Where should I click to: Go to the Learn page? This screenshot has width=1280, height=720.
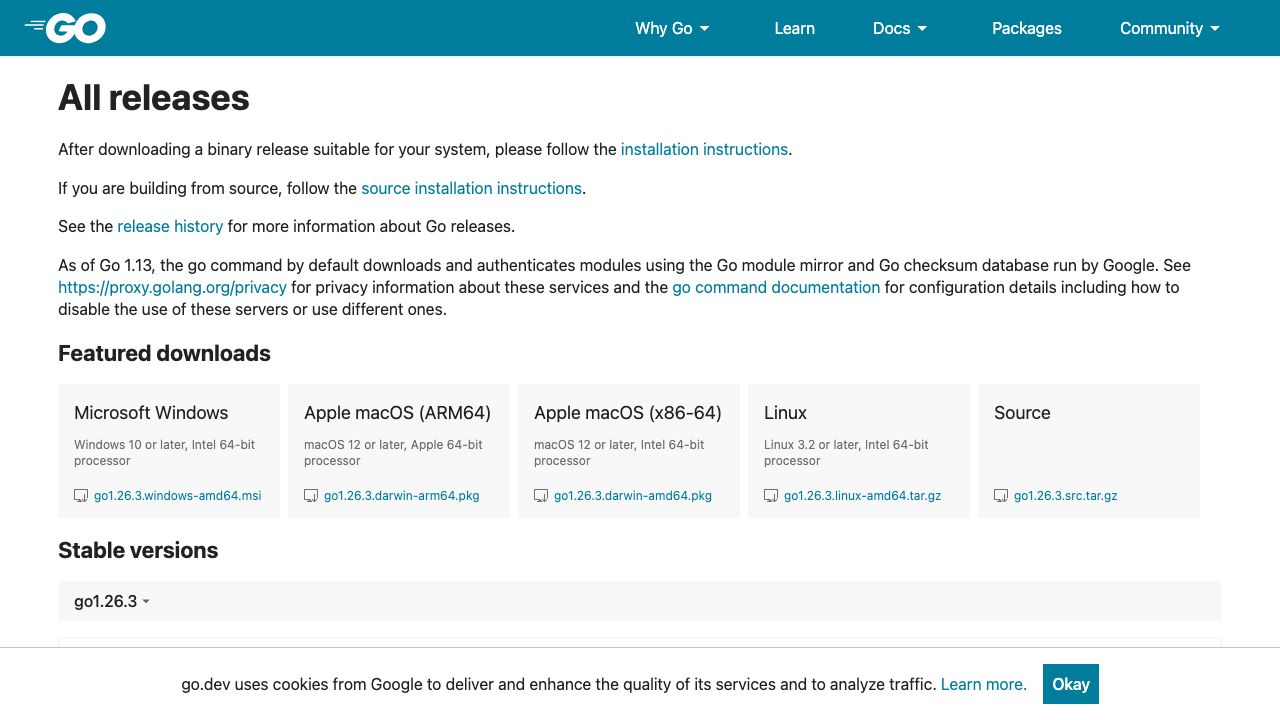click(795, 28)
